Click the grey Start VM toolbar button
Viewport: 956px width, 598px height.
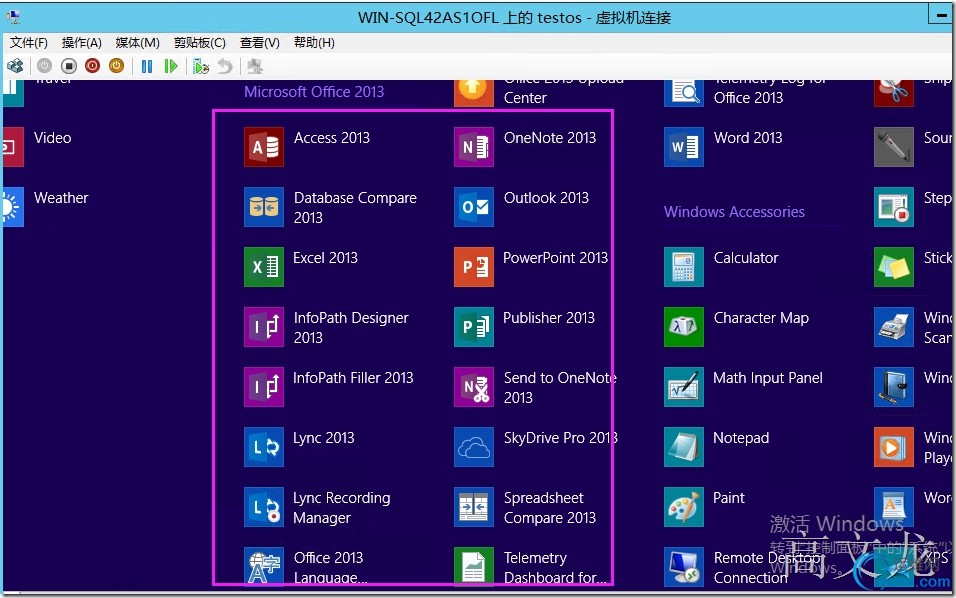(x=45, y=66)
